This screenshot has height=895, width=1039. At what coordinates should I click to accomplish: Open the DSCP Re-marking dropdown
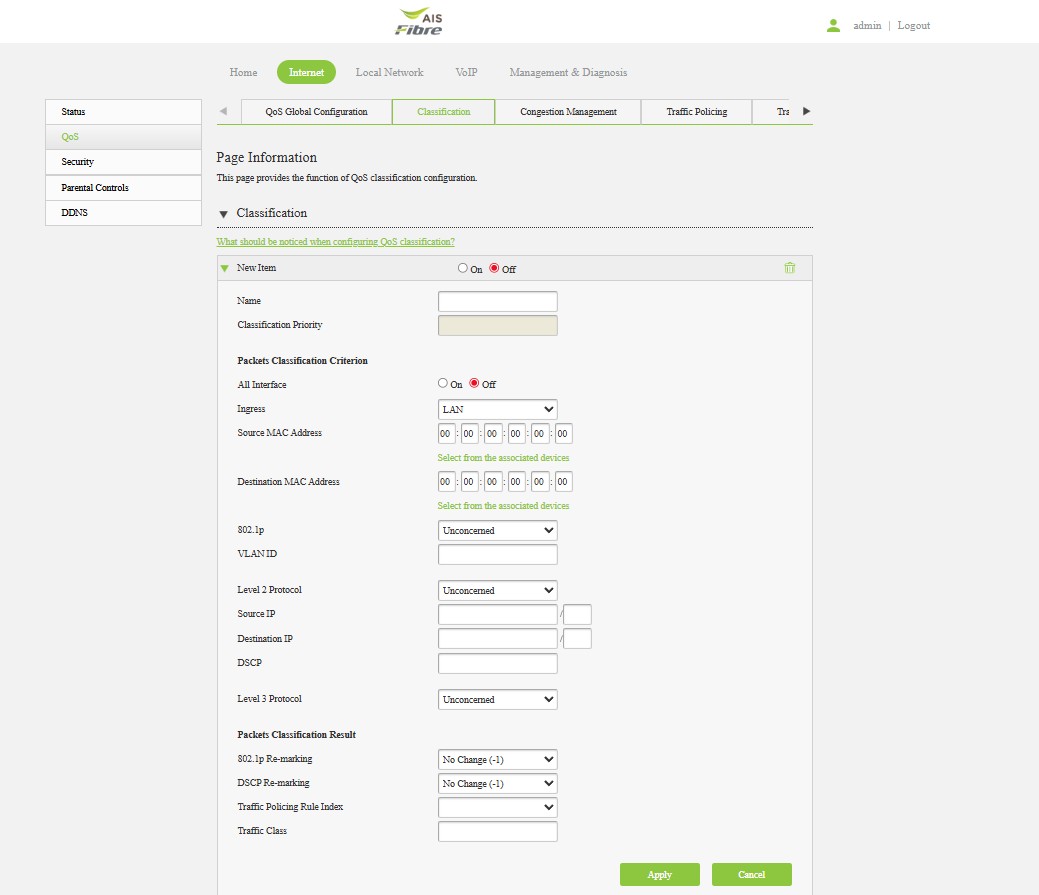(498, 783)
